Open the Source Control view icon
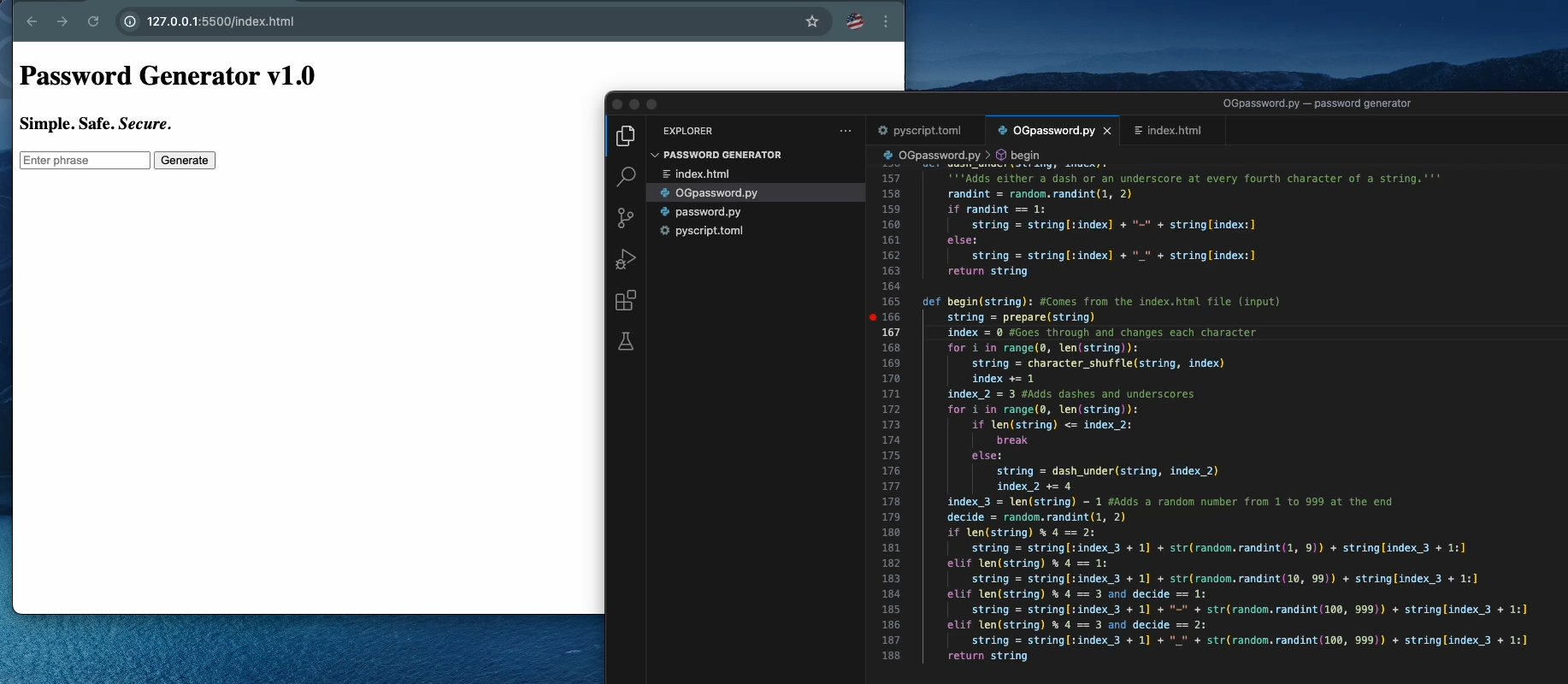Screen dimensions: 1568x684 pos(626,218)
